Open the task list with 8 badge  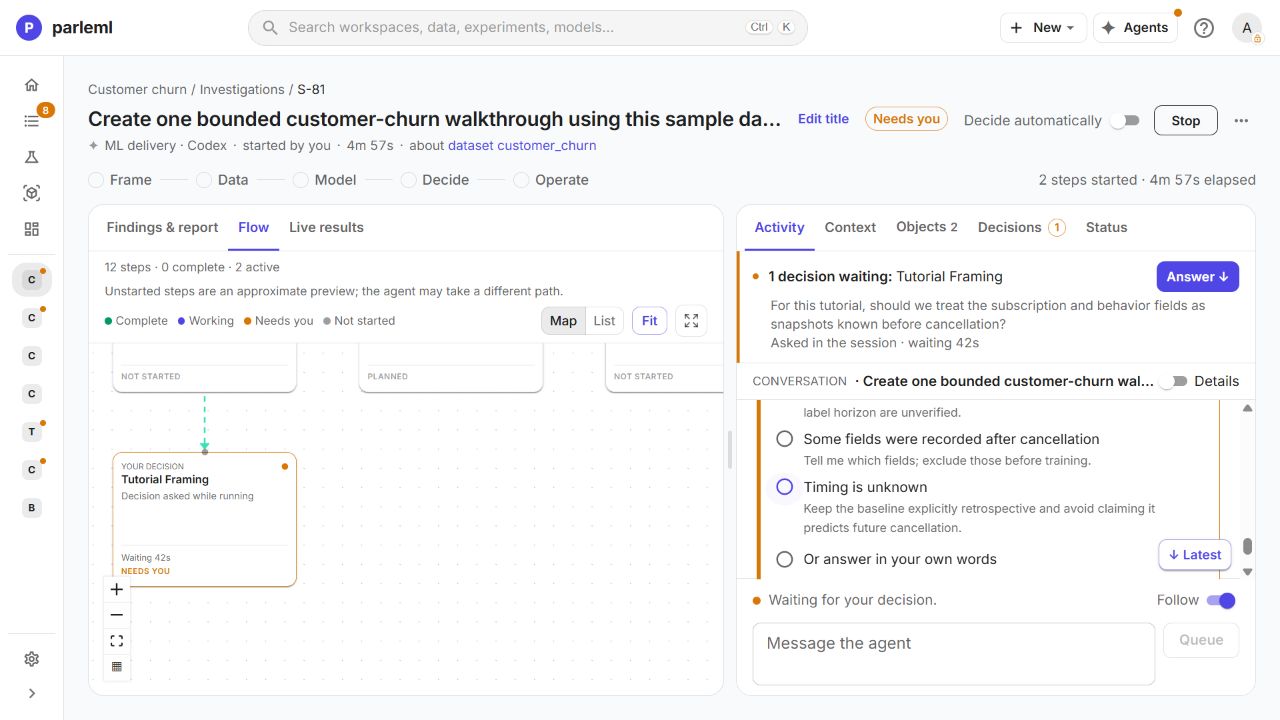pyautogui.click(x=32, y=121)
